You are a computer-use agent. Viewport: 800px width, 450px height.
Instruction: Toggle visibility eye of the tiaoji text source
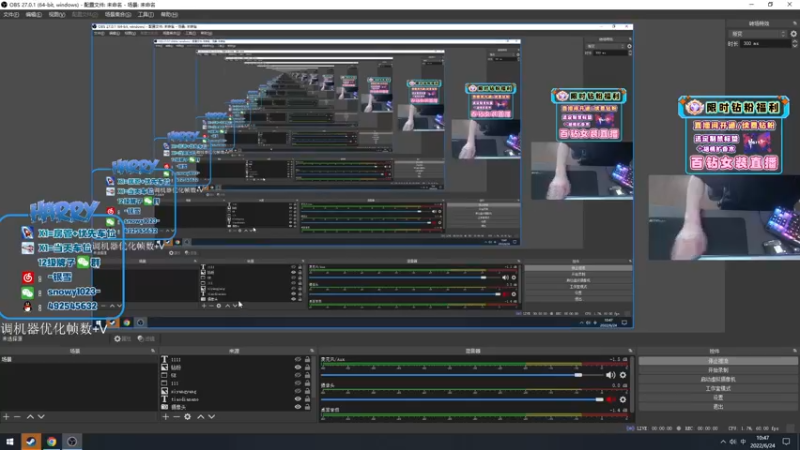click(x=298, y=399)
